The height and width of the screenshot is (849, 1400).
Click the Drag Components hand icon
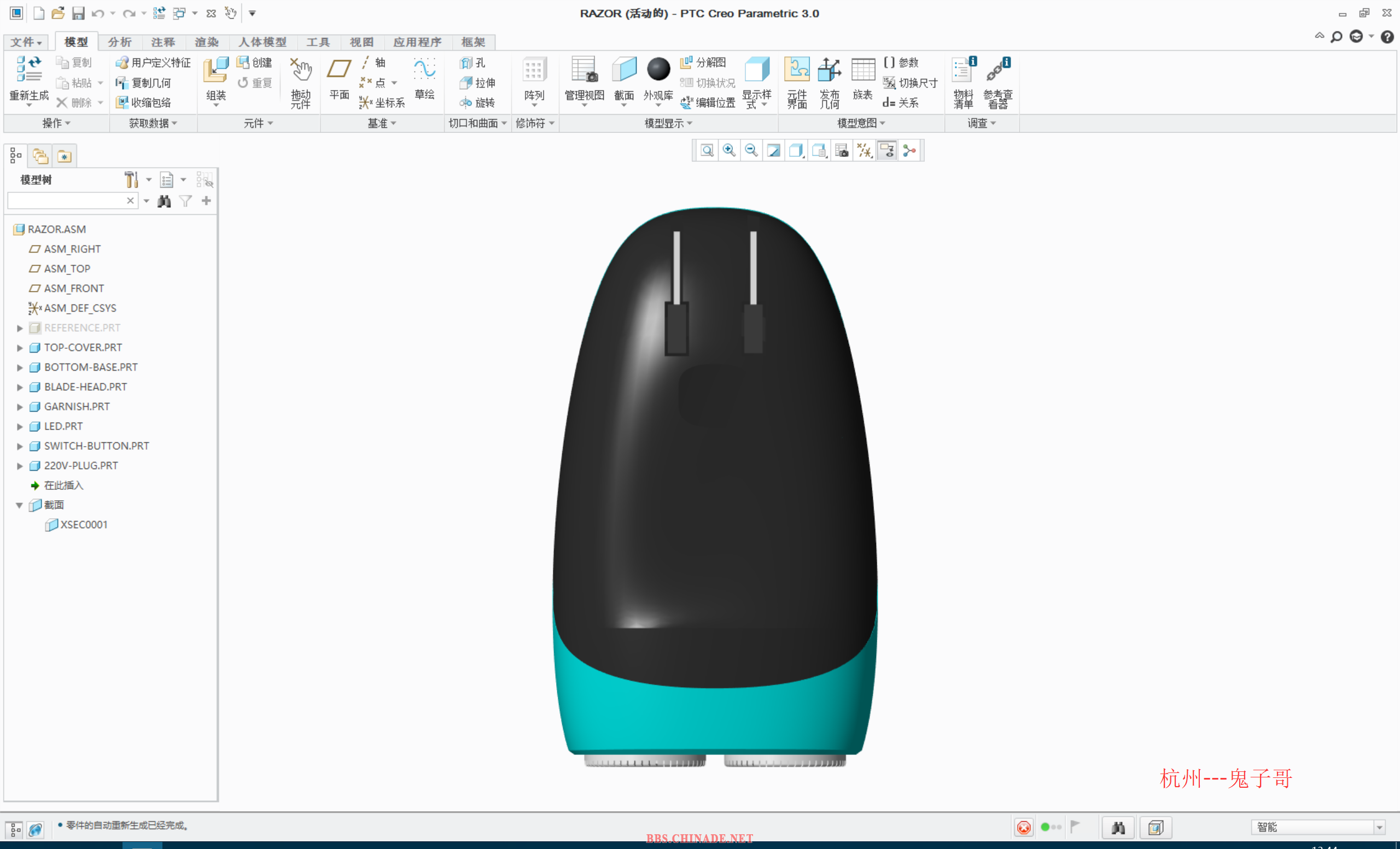[301, 71]
